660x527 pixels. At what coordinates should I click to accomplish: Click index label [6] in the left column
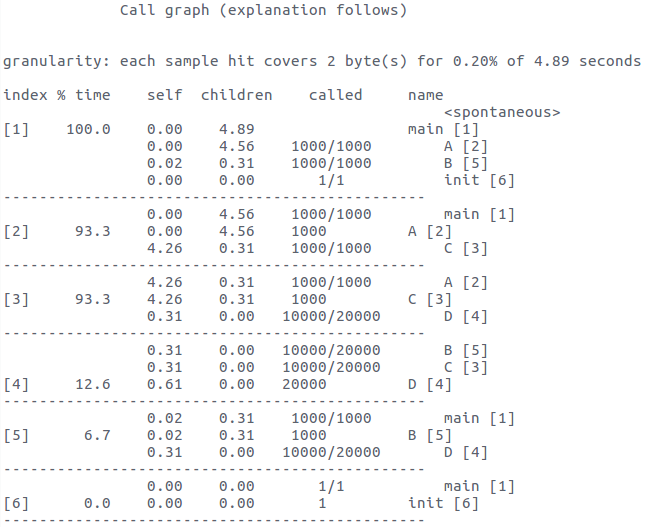(17, 503)
